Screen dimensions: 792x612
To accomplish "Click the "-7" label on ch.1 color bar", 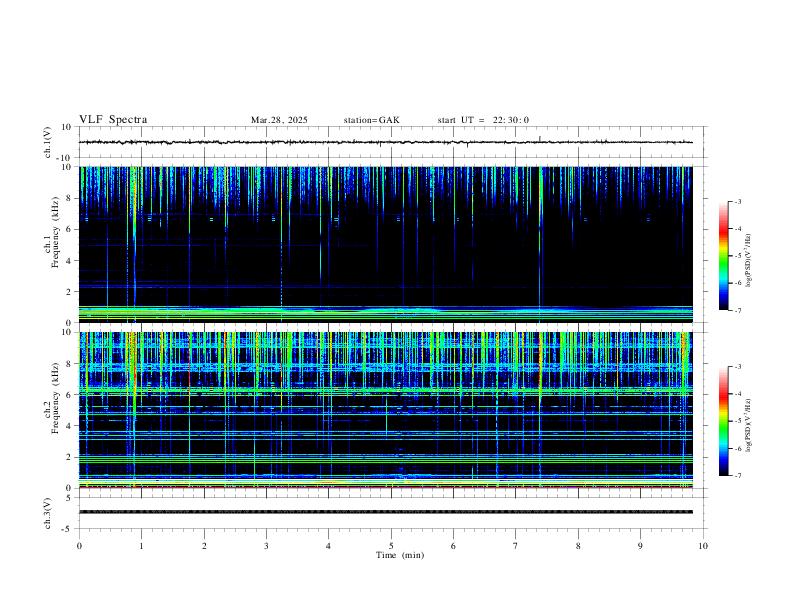I will [x=737, y=311].
